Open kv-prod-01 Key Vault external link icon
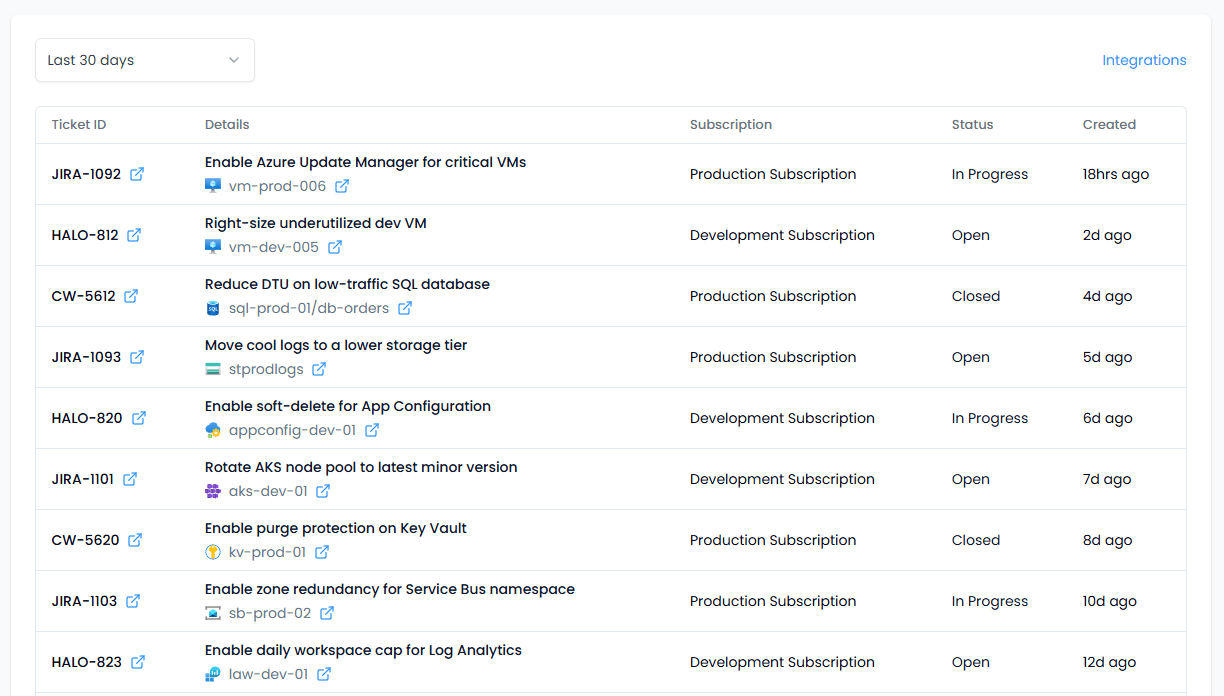The width and height of the screenshot is (1224, 696). coord(322,552)
